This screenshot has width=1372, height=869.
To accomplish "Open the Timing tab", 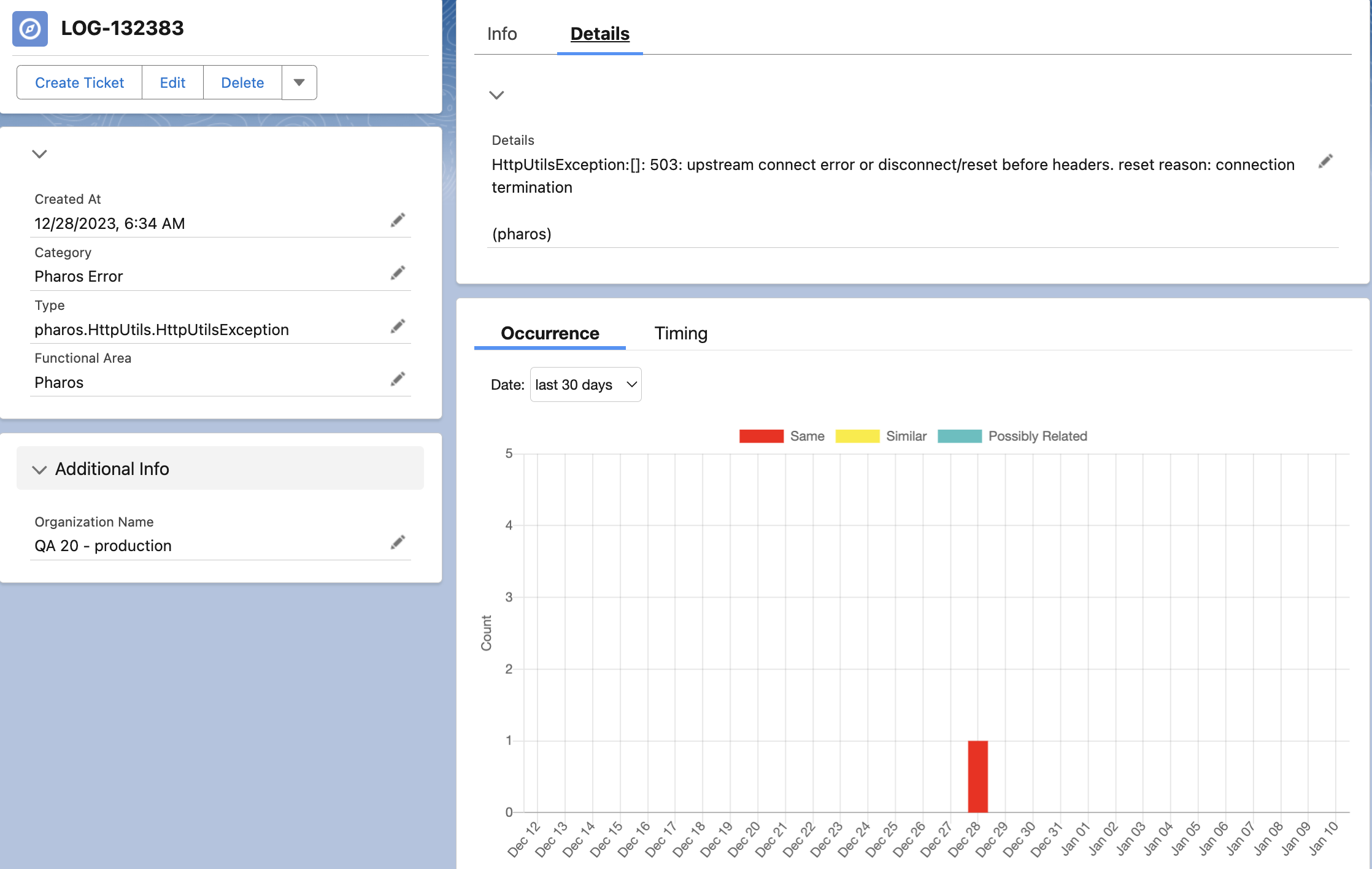I will click(x=680, y=334).
